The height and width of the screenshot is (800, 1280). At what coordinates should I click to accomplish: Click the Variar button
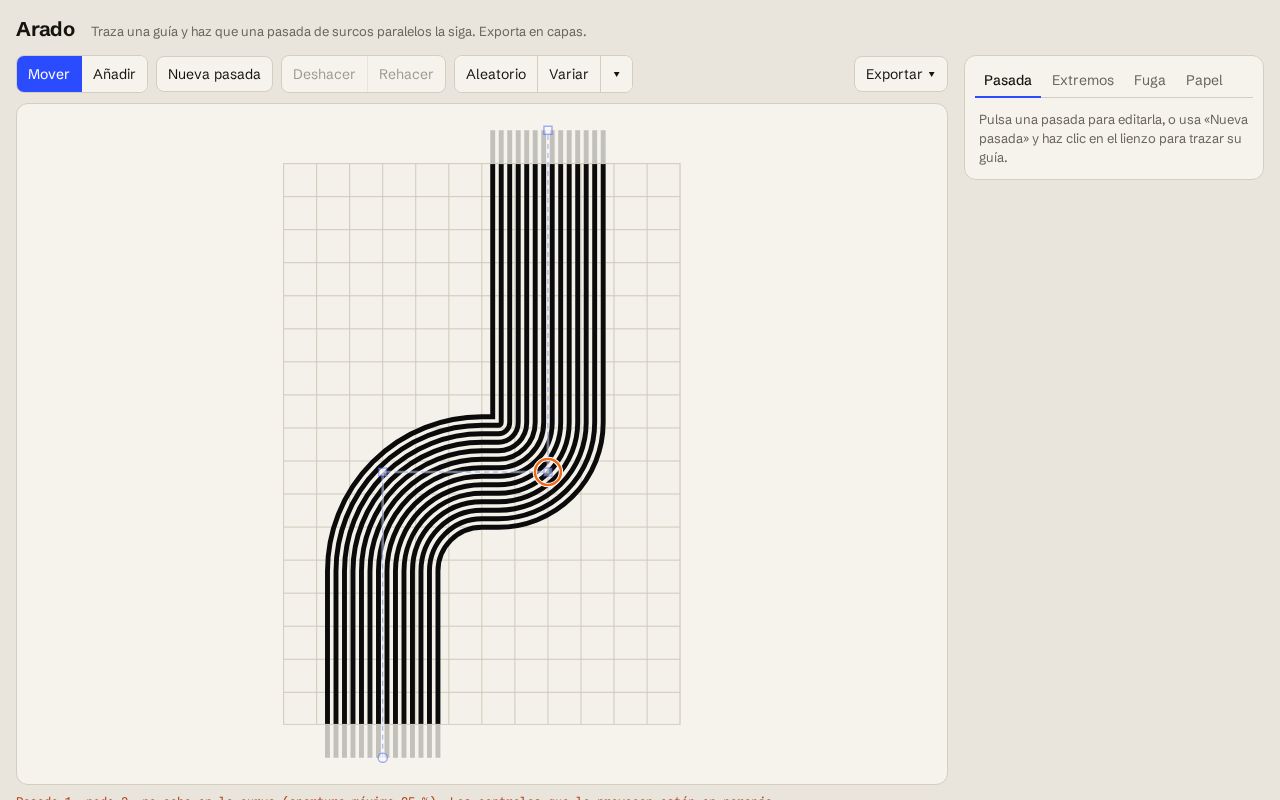[569, 74]
